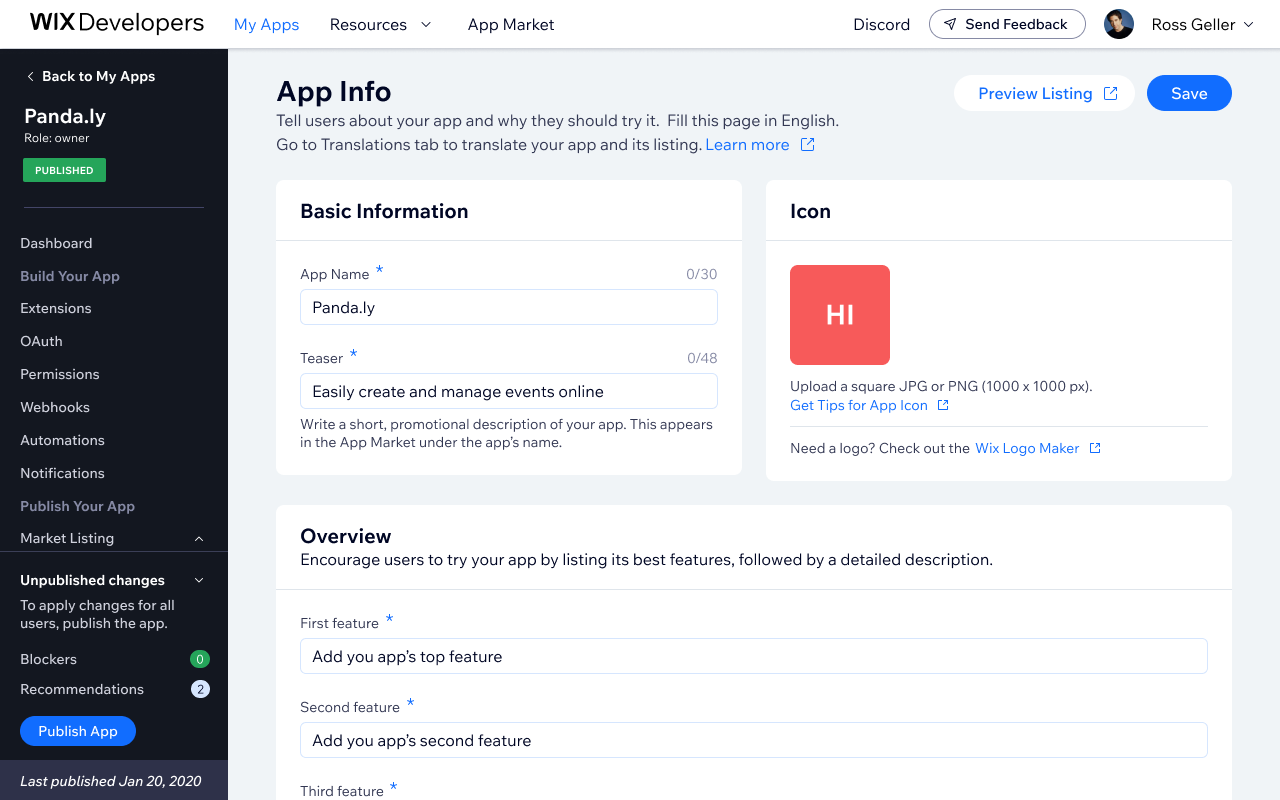1280x800 pixels.
Task: Open the OAuth sidebar item
Action: 41,341
